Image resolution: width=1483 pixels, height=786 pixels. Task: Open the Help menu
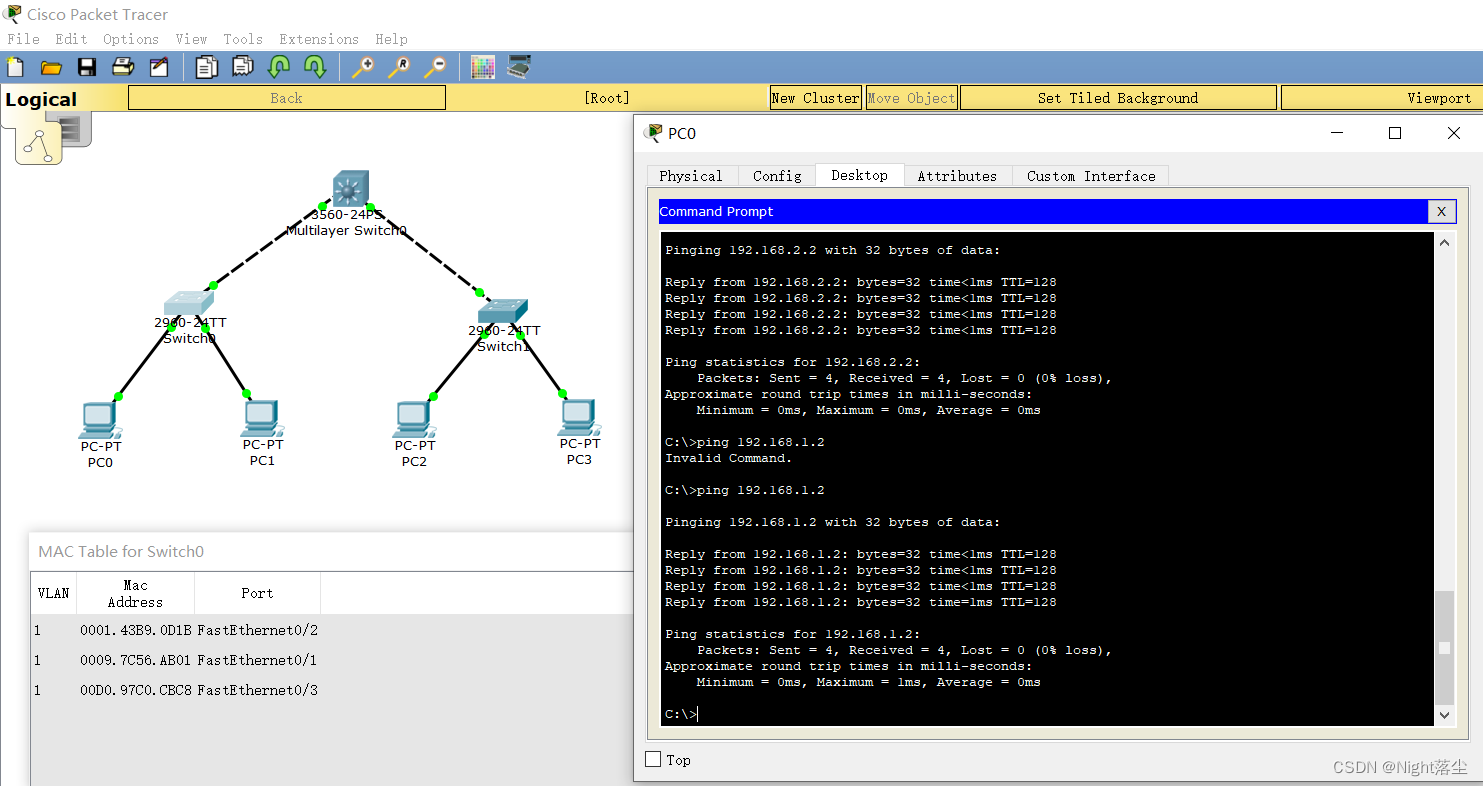coord(391,39)
